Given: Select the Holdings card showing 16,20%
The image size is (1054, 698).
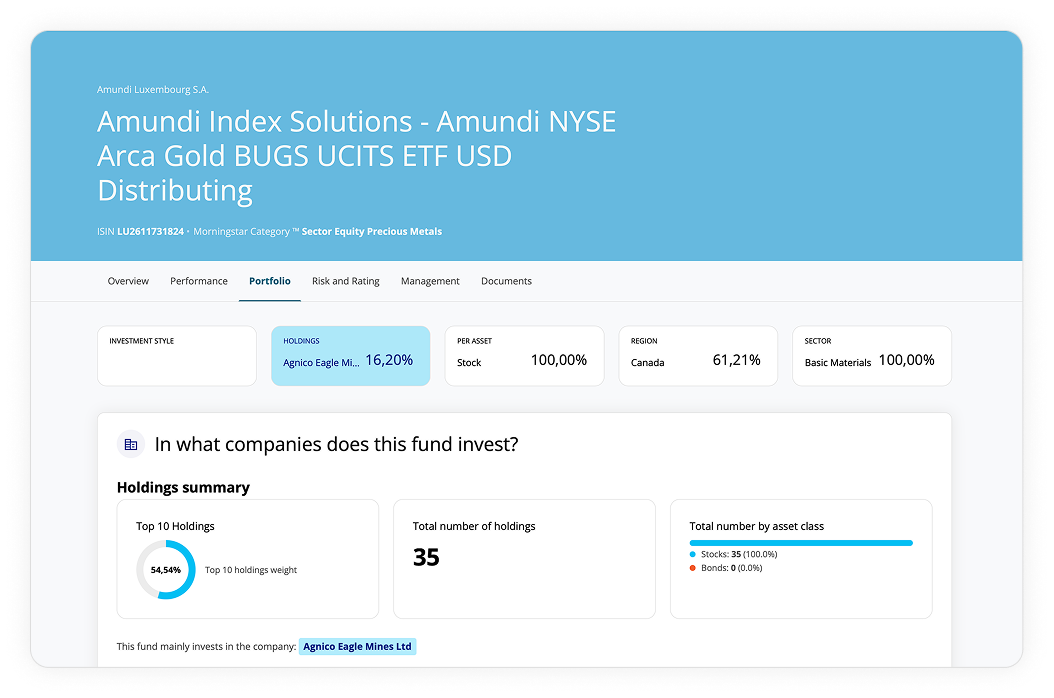Looking at the screenshot, I should (x=350, y=356).
